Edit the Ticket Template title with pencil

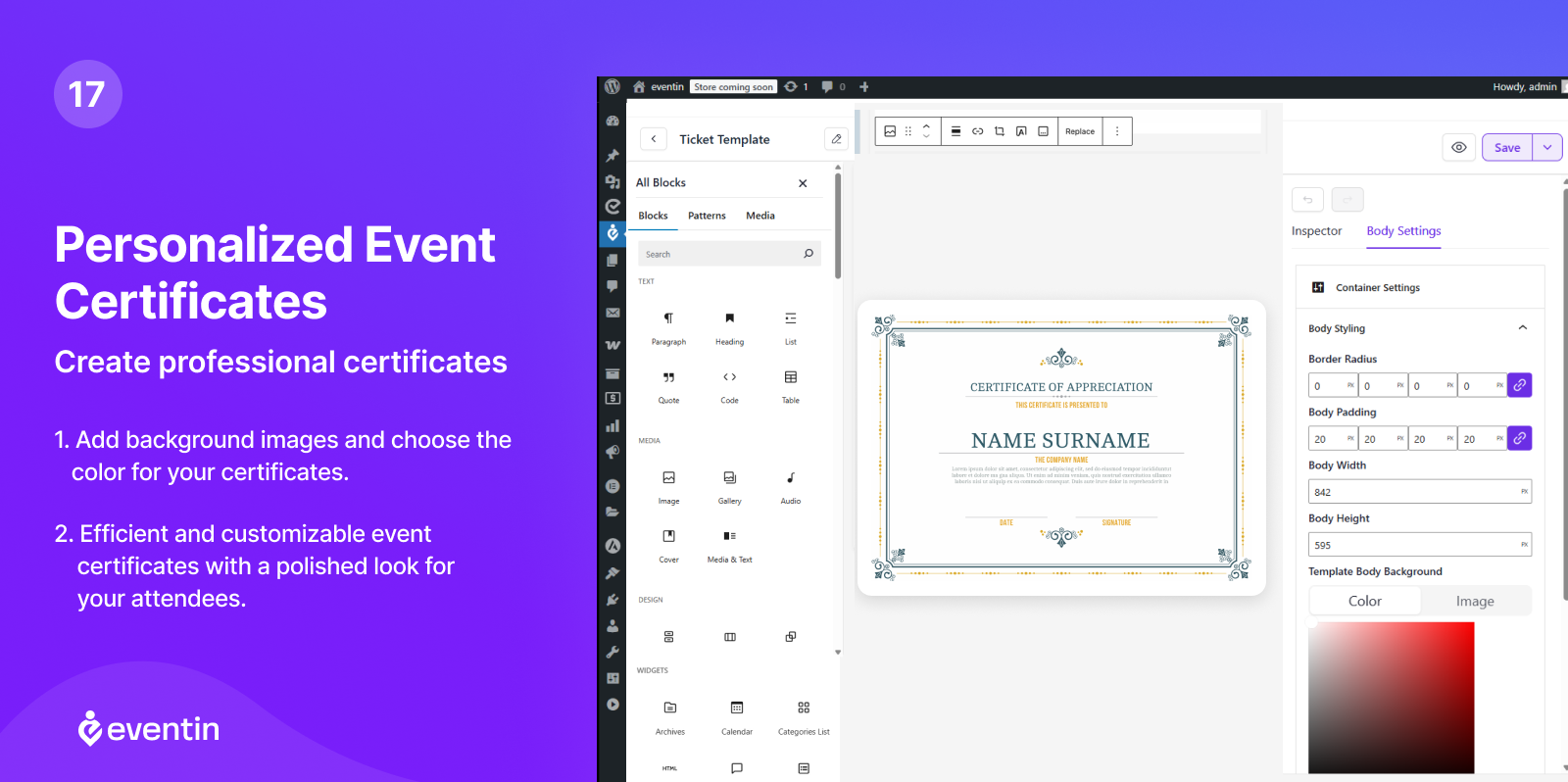pos(836,139)
